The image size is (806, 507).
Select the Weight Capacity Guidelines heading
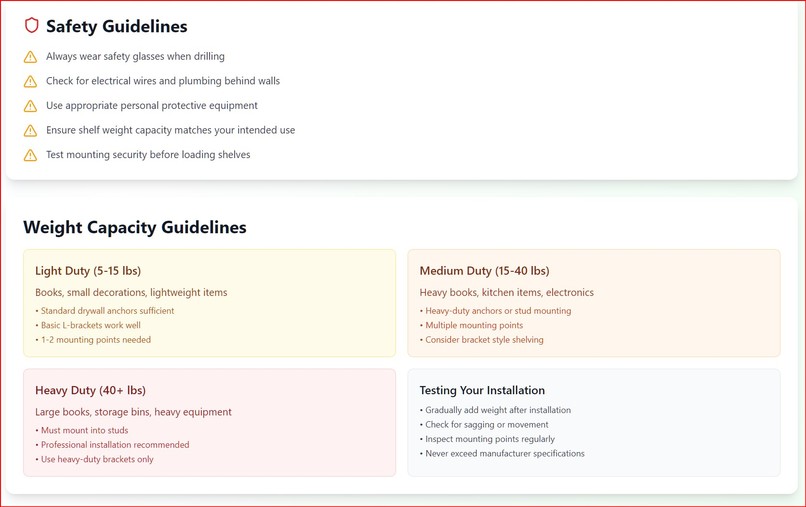(x=135, y=227)
